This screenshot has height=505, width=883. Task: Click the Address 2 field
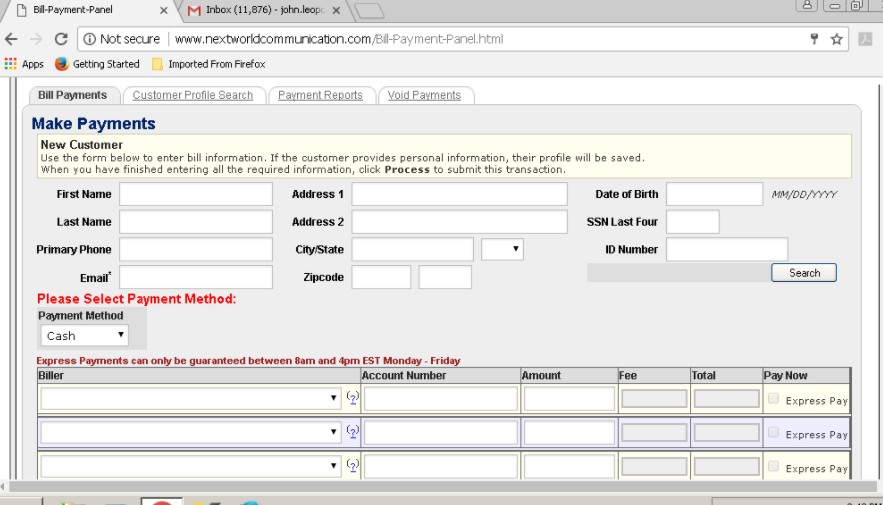click(x=460, y=222)
